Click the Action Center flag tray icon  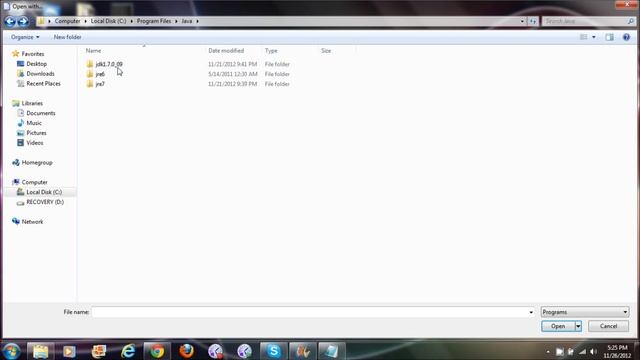click(571, 351)
